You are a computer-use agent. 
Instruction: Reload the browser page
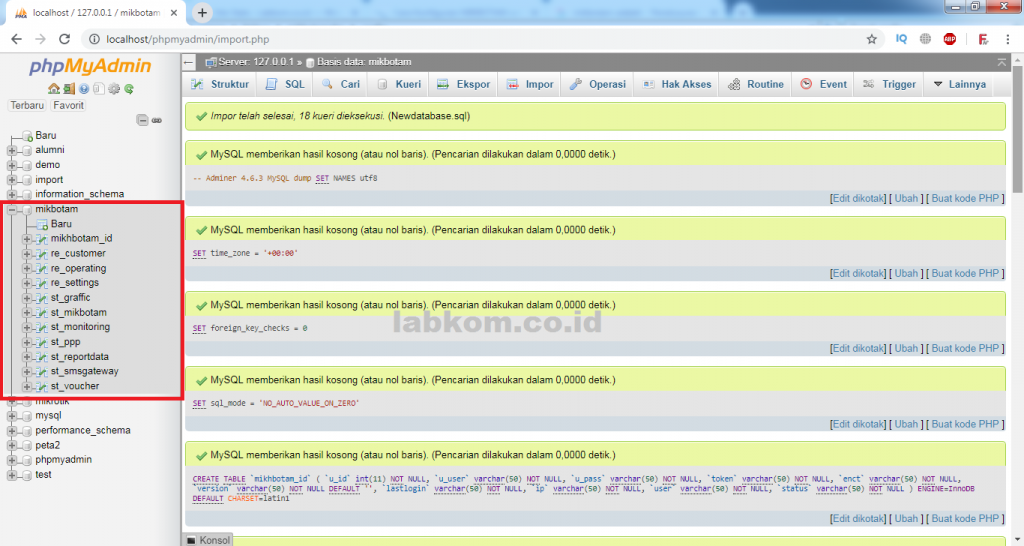[64, 39]
